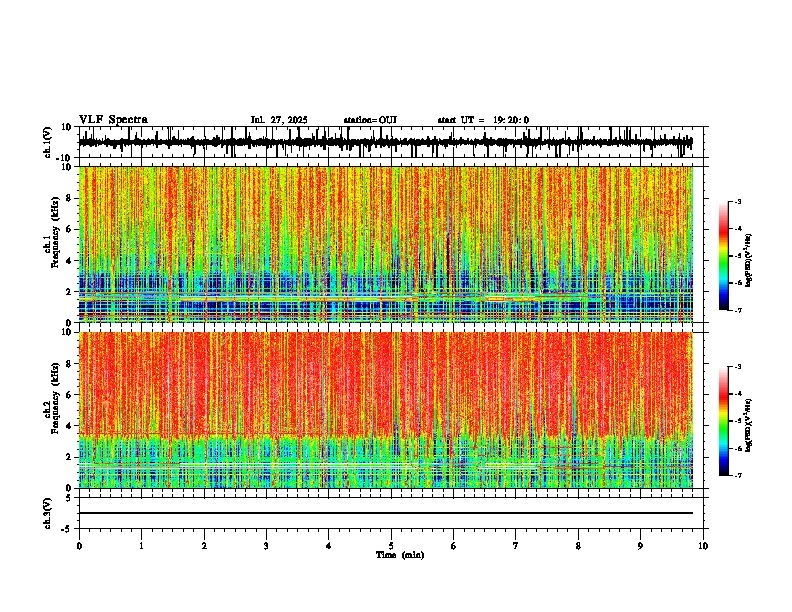
Task: Click the ch.1 spectrogram color scale bar
Action: coord(724,256)
